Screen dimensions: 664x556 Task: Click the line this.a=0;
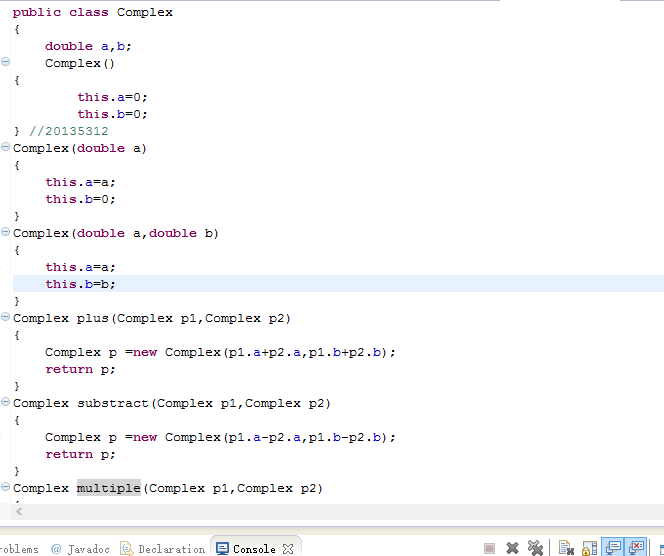112,97
